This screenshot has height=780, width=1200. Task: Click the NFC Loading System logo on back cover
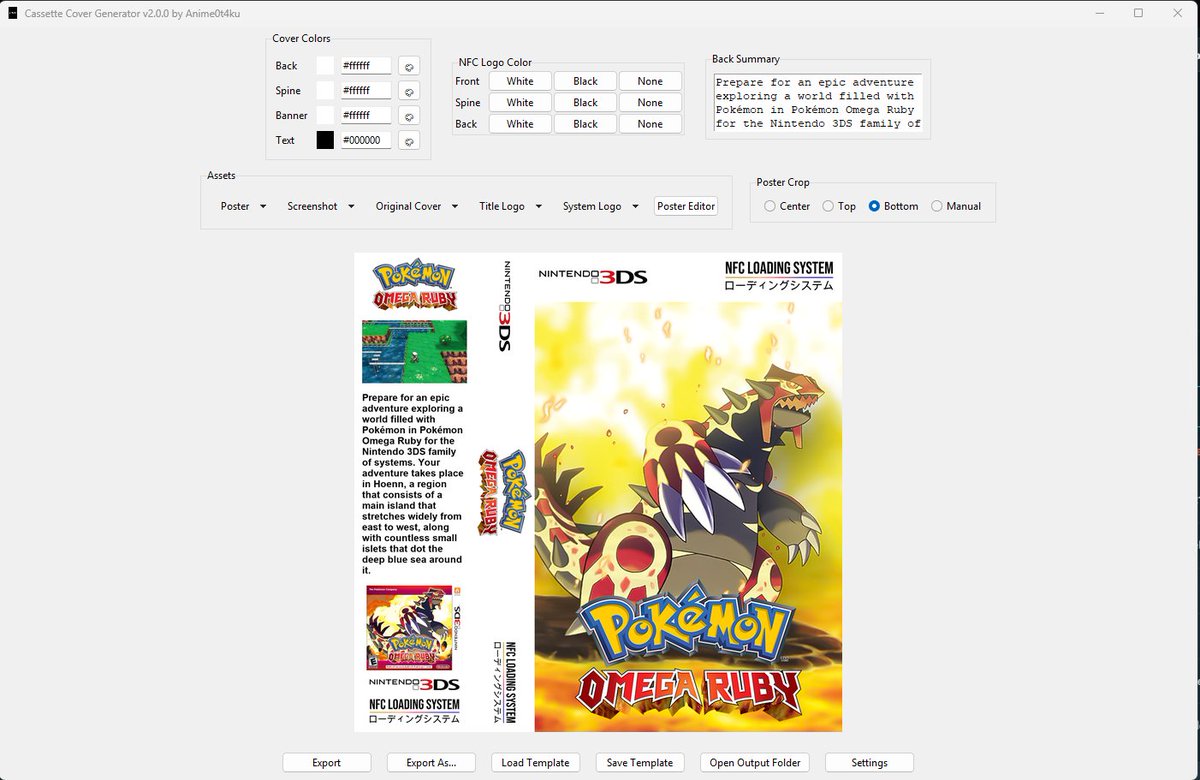pyautogui.click(x=414, y=711)
